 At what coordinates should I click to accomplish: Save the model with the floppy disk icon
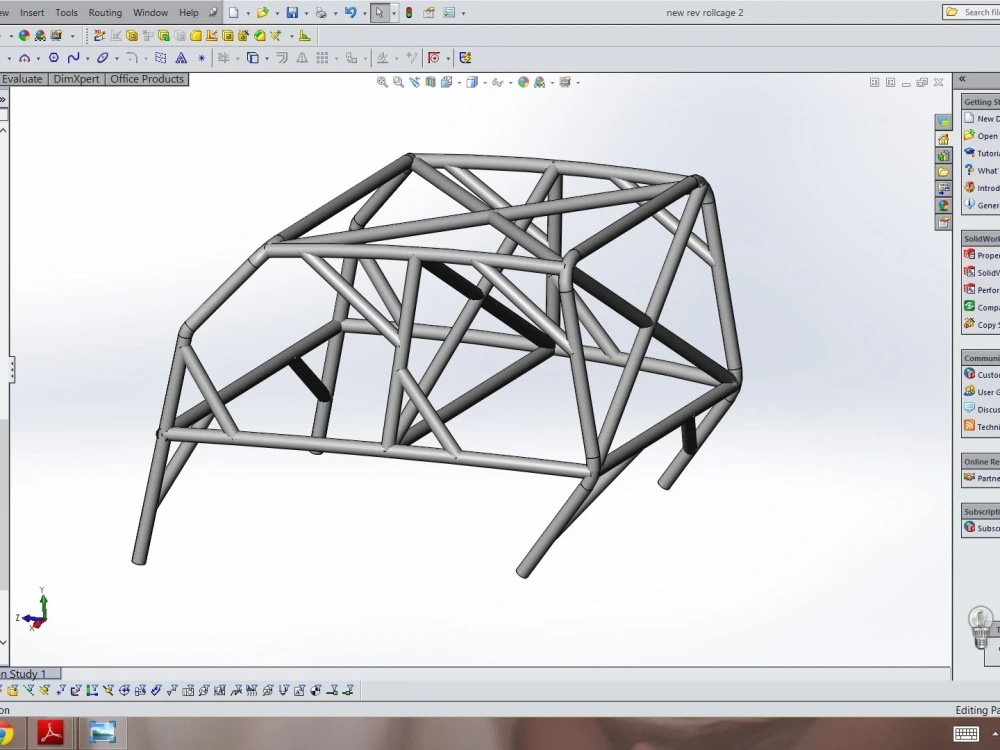click(292, 12)
